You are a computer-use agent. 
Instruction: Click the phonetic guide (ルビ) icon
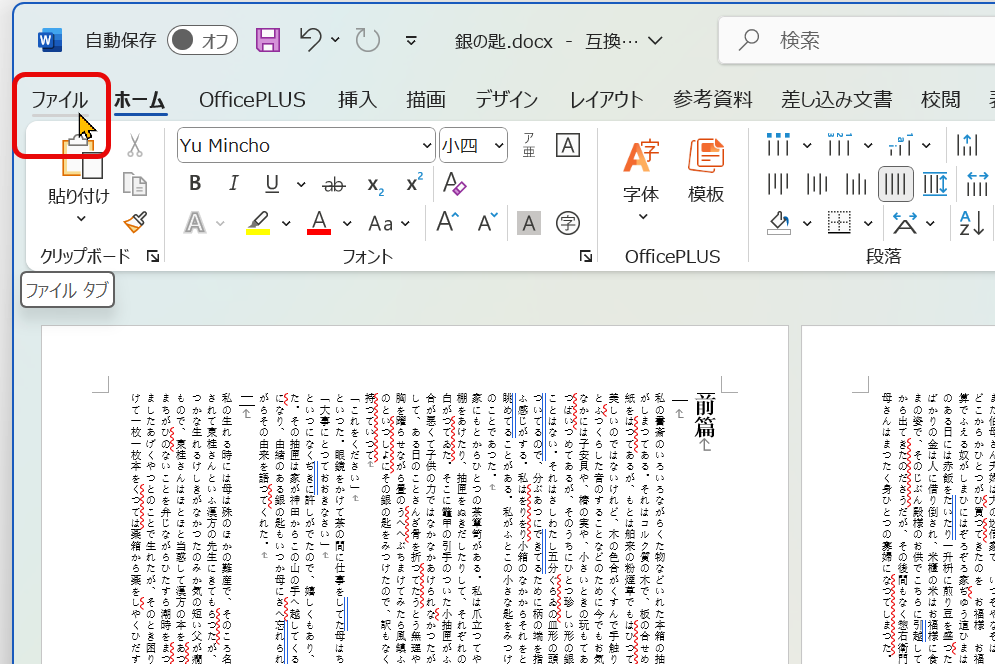[529, 145]
